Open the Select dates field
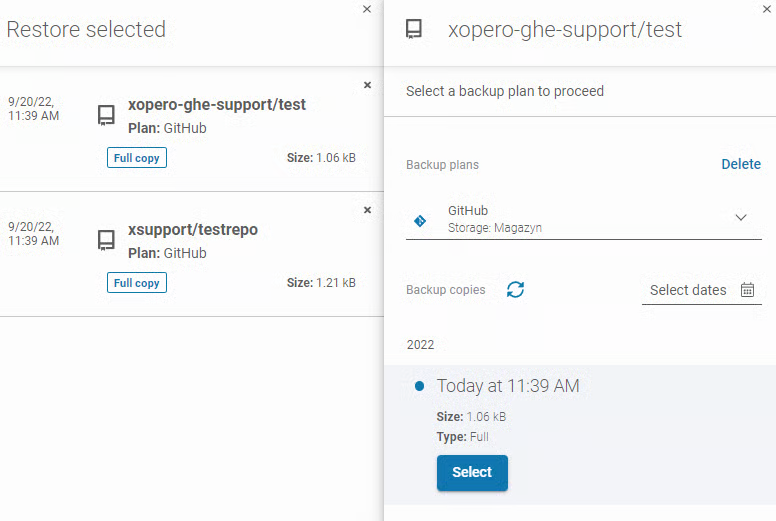The width and height of the screenshot is (776, 521). (688, 290)
